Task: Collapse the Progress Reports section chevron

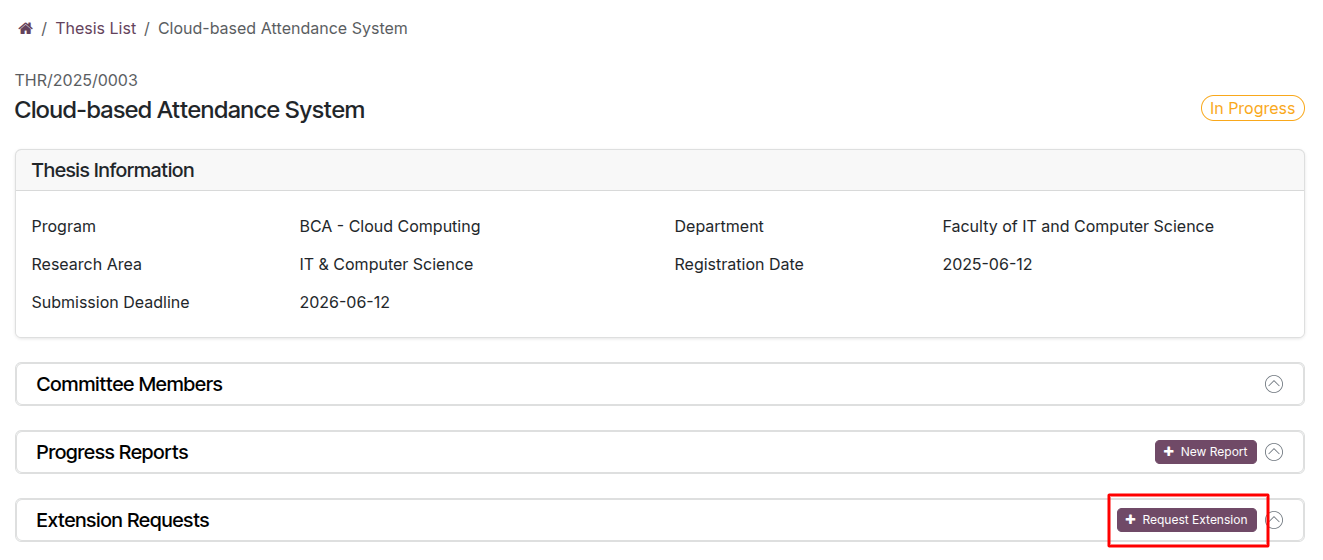Action: click(x=1274, y=452)
